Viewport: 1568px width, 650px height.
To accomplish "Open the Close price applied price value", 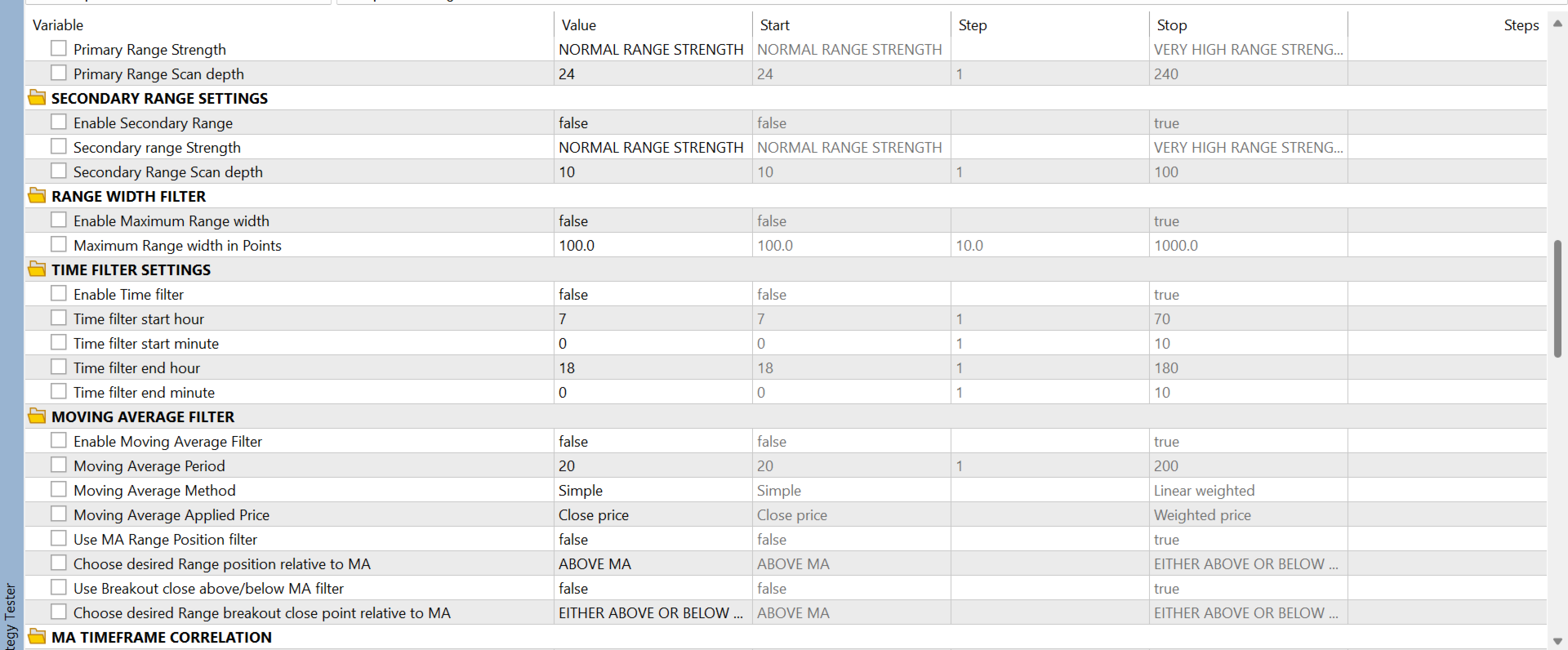I will coord(653,514).
